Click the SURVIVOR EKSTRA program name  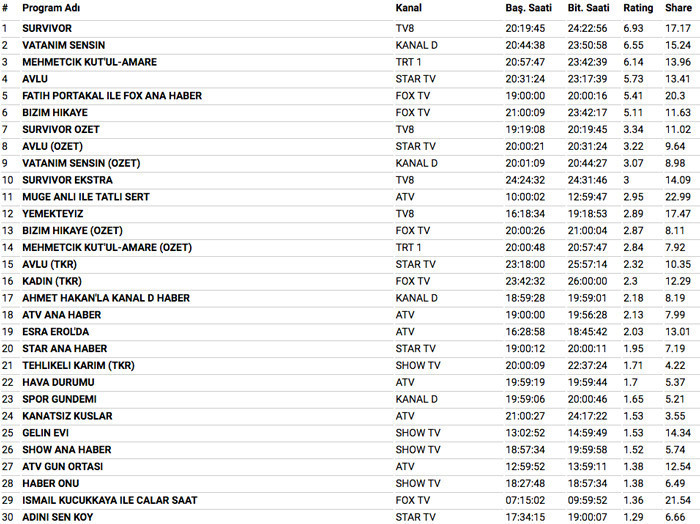(71, 180)
